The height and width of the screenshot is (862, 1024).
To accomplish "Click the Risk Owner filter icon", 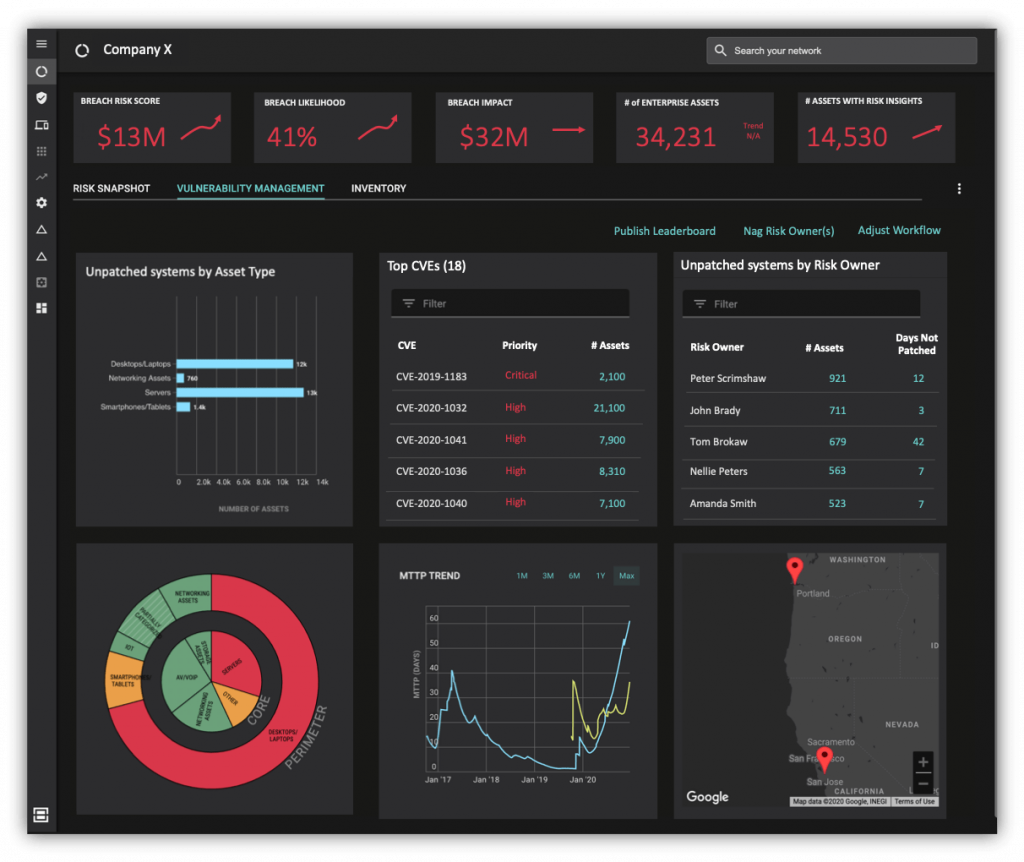I will pyautogui.click(x=700, y=304).
